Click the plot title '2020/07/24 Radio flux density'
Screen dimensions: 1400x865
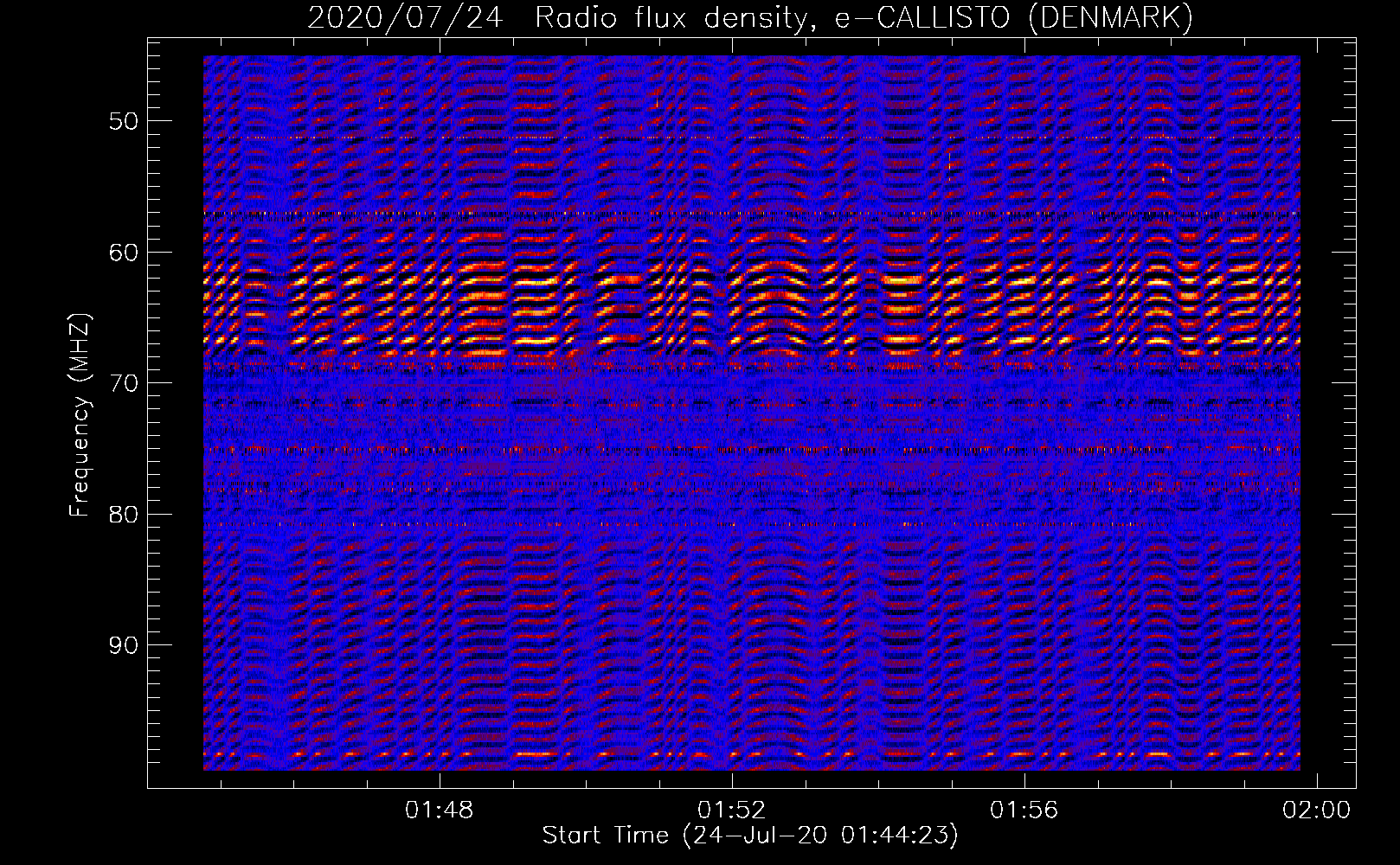pos(750,17)
